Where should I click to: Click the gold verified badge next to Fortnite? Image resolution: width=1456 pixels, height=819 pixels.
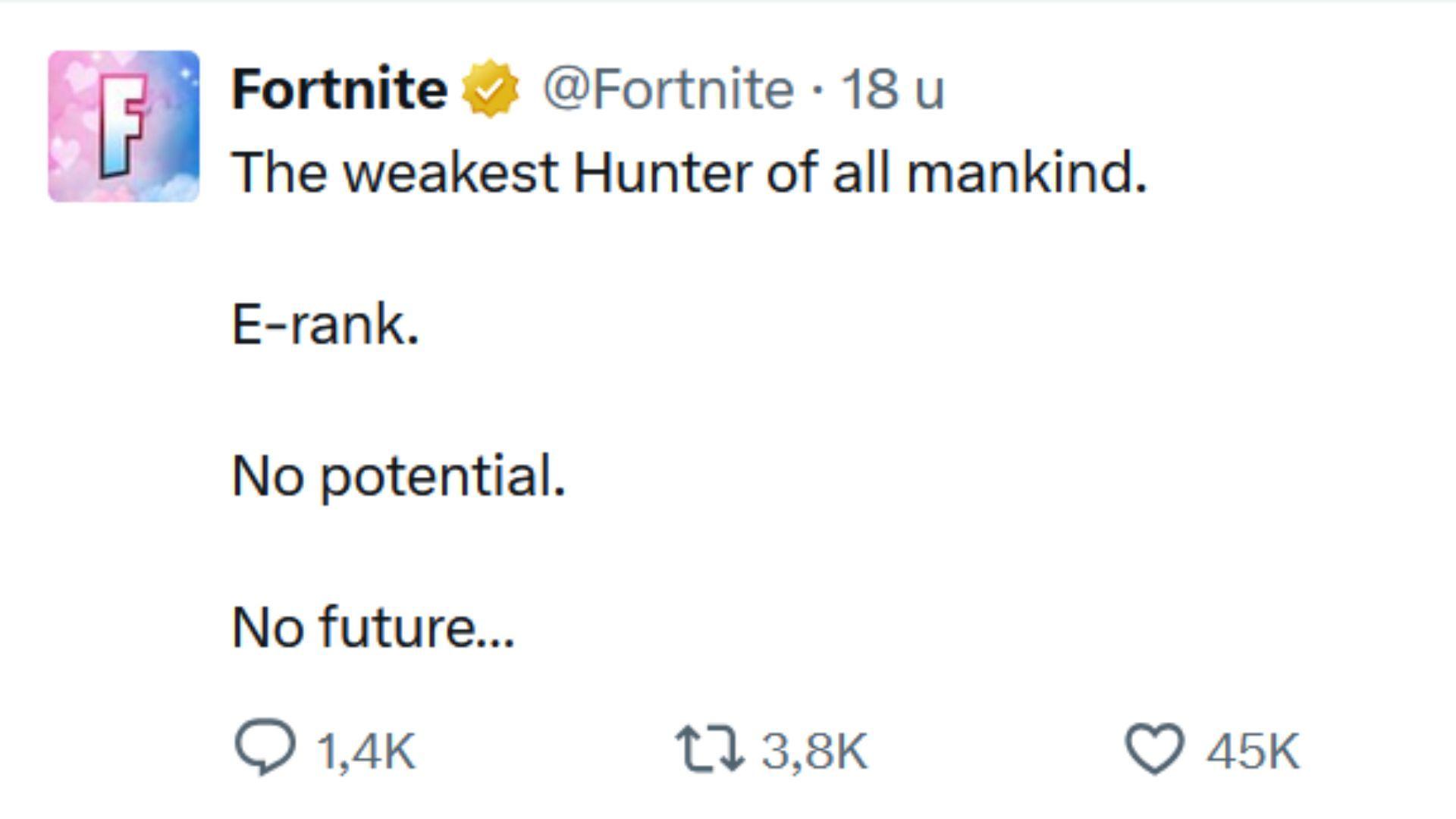click(489, 87)
